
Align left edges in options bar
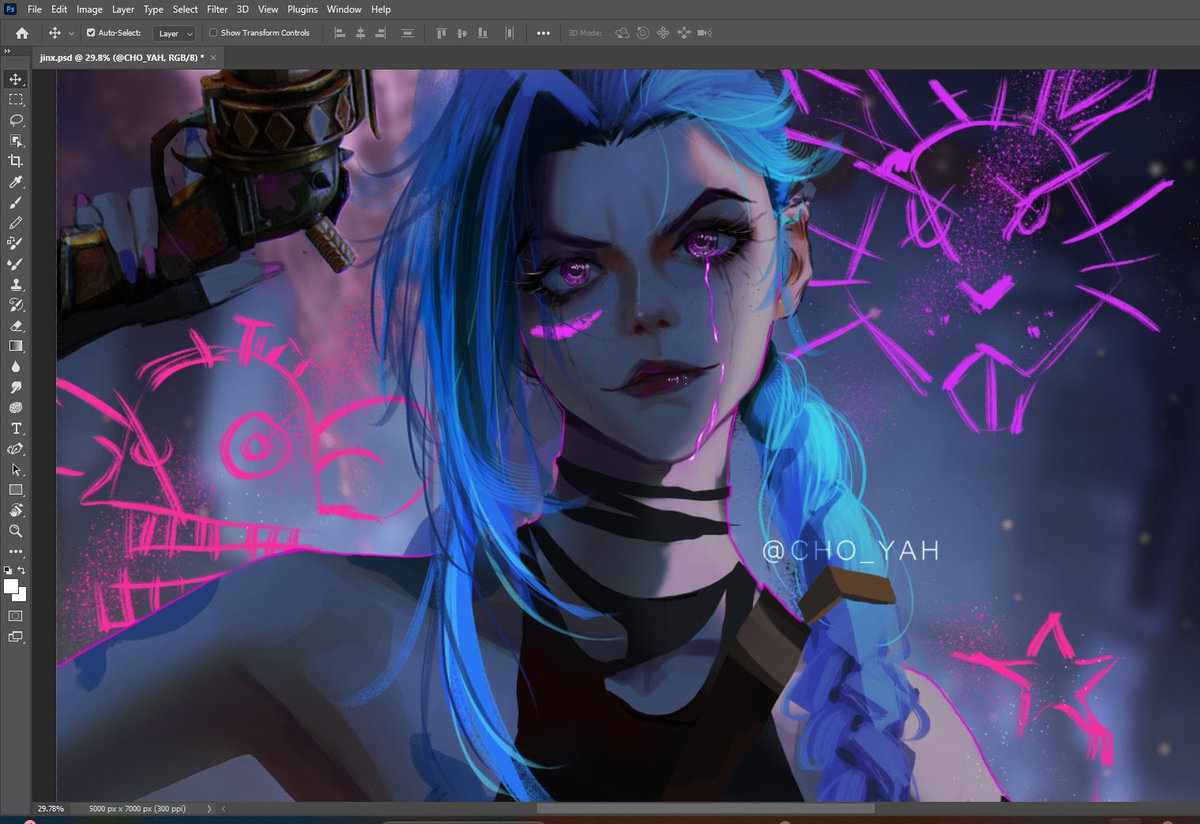339,33
